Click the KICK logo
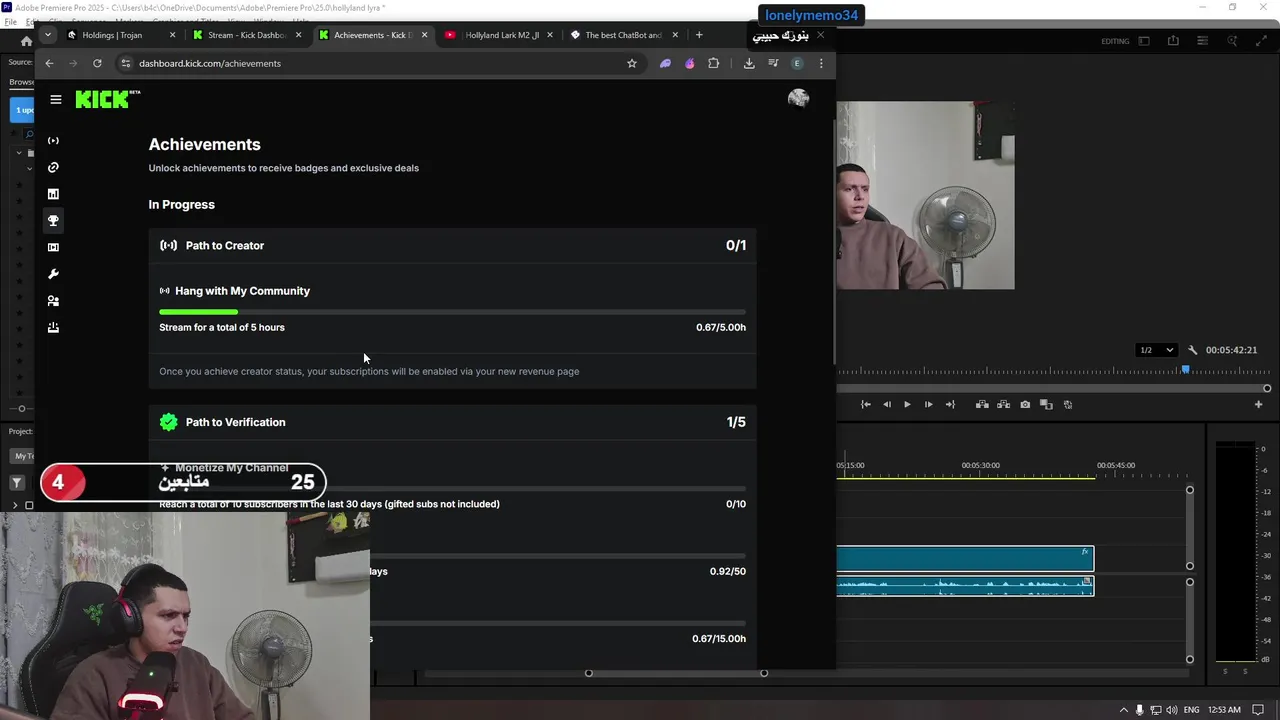This screenshot has height=720, width=1280. 107,99
